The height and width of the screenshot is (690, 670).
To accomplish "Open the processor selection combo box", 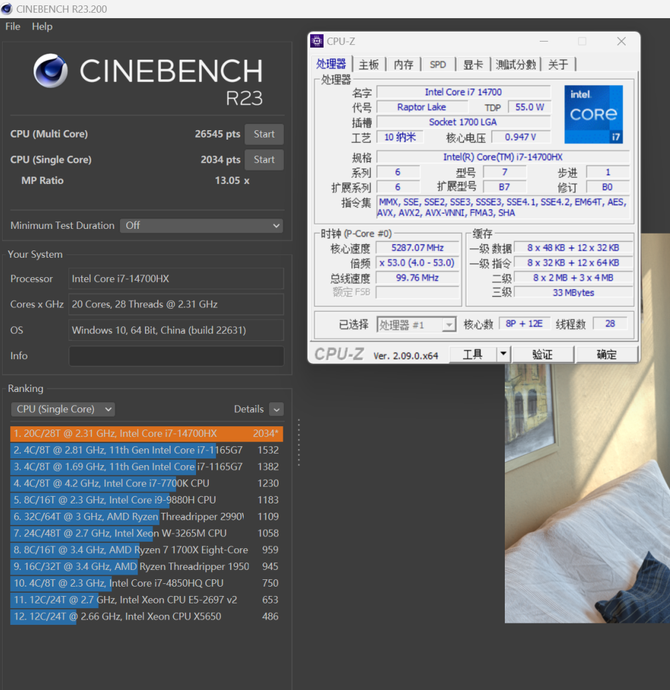I will tap(416, 325).
